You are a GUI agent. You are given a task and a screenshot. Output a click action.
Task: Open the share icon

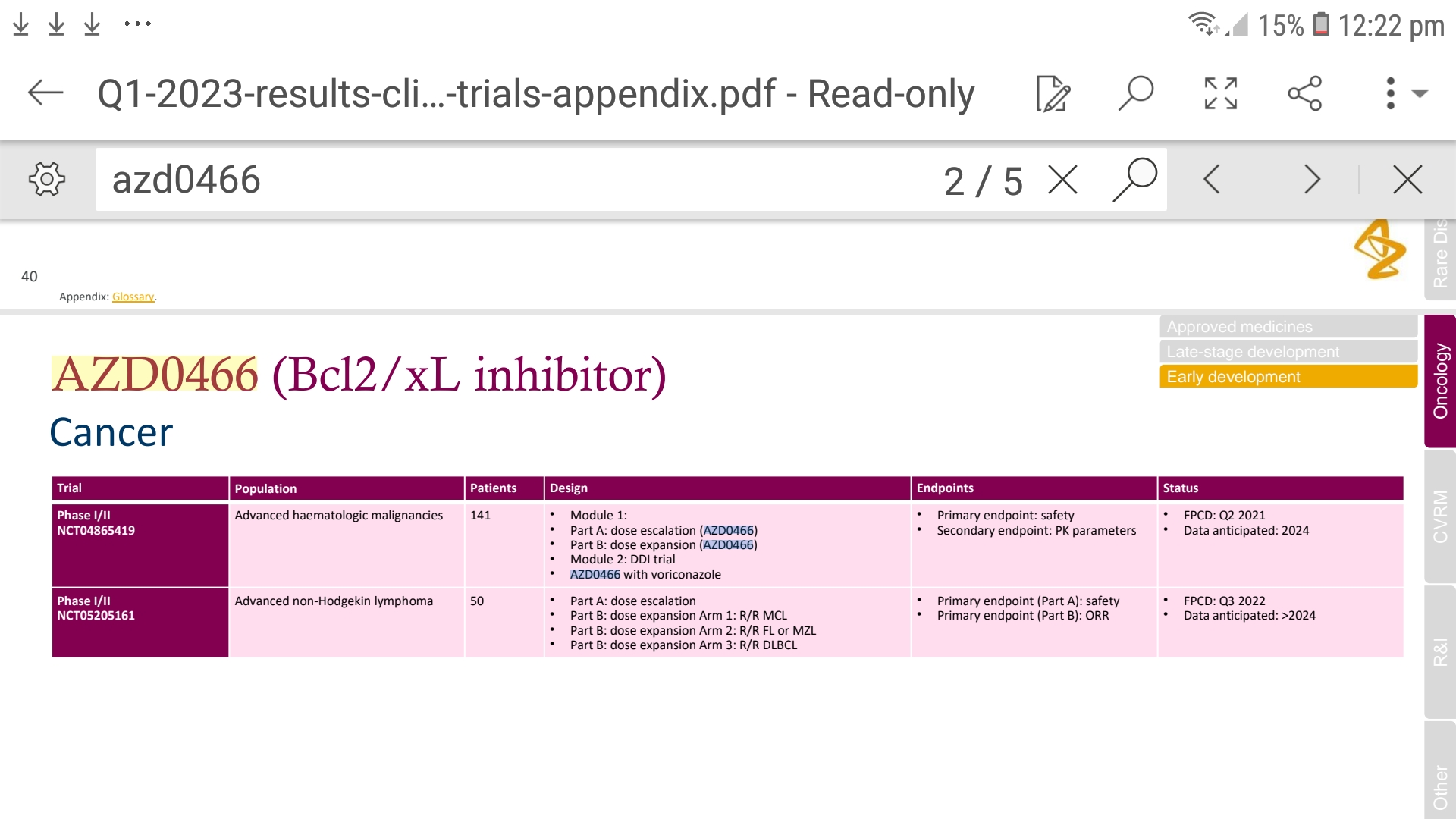coord(1305,93)
